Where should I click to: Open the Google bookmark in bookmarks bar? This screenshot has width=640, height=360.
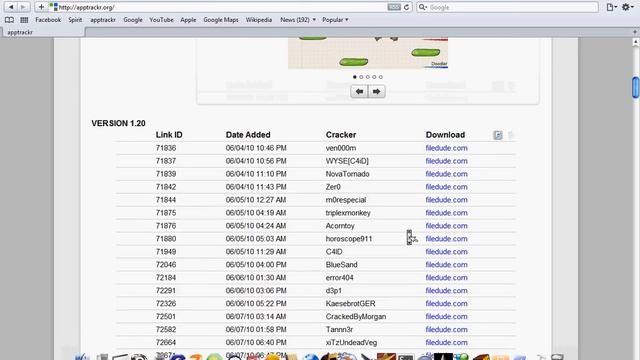coord(133,20)
